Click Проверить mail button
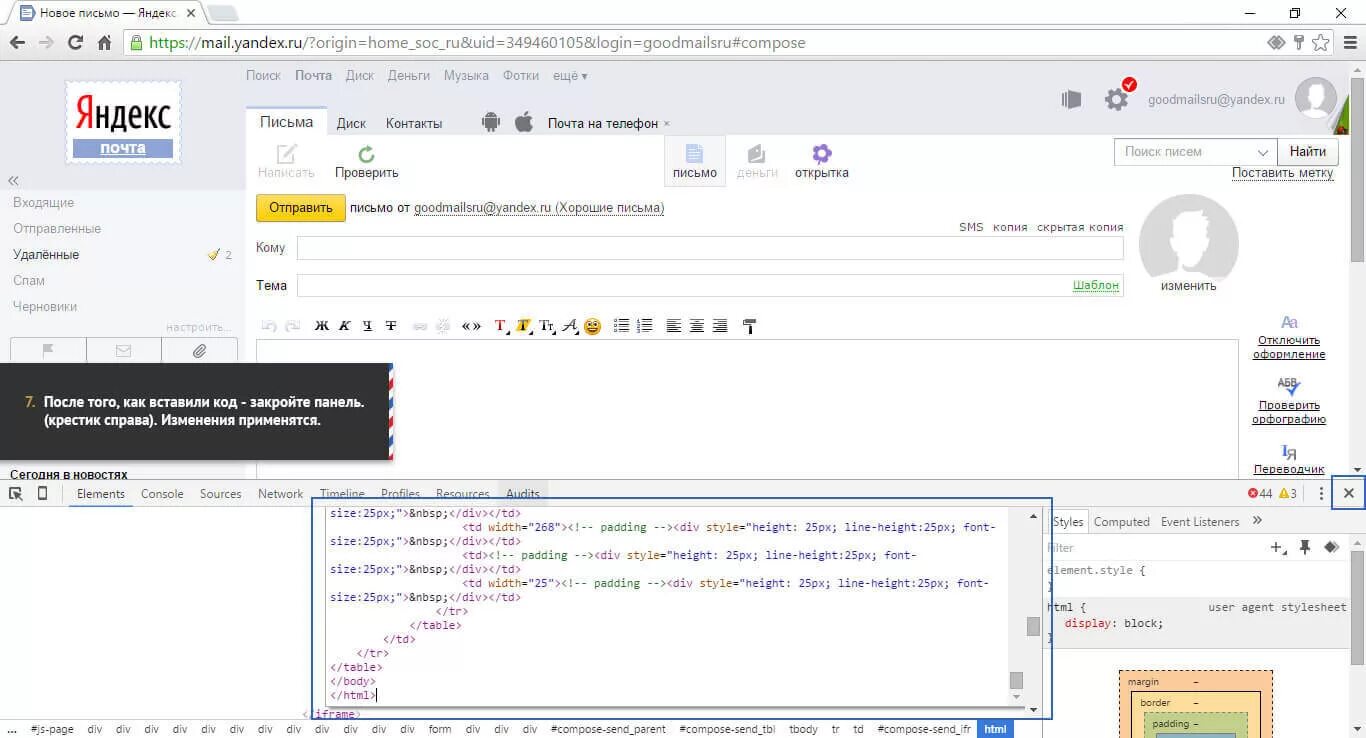The height and width of the screenshot is (738, 1366). tap(366, 161)
